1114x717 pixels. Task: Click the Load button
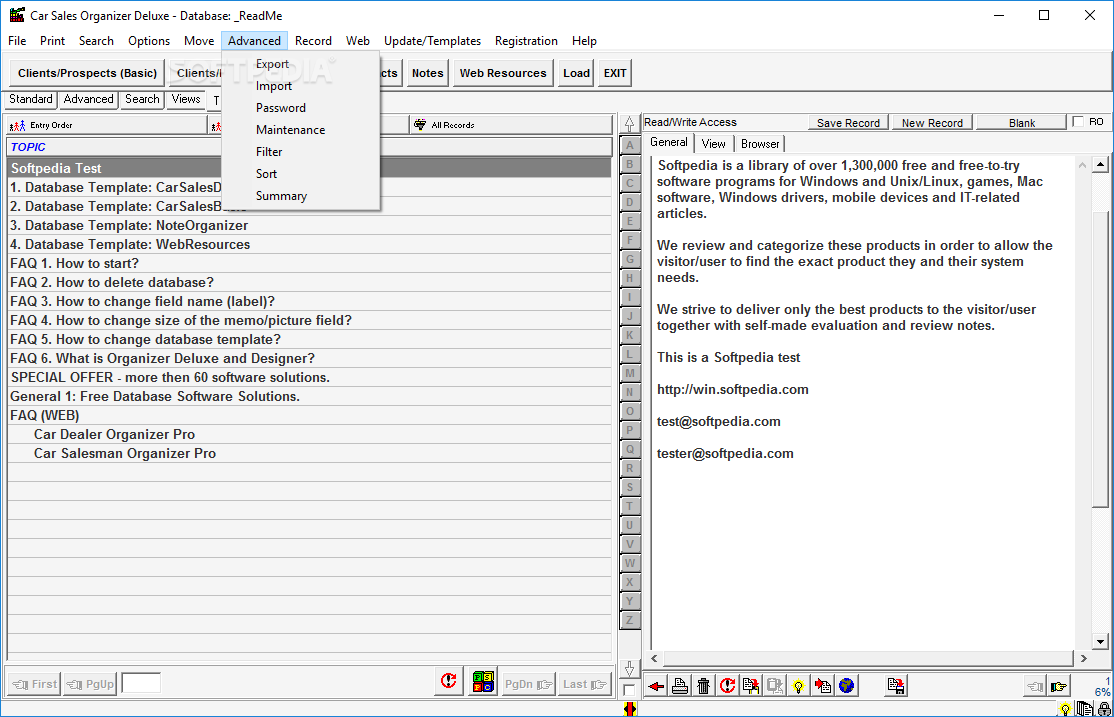(x=576, y=73)
